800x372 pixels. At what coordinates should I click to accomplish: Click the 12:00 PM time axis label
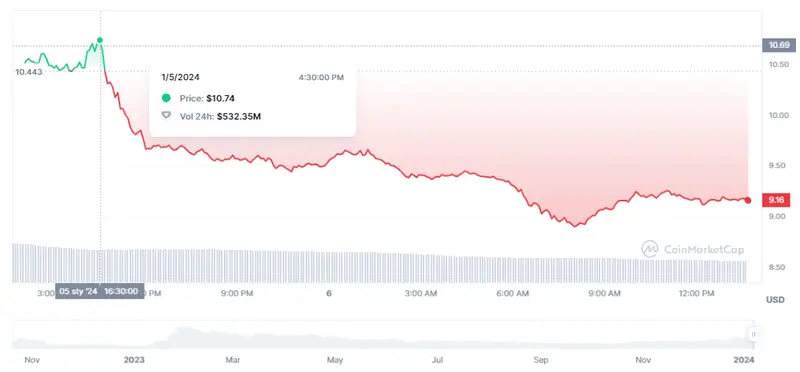[x=696, y=293]
